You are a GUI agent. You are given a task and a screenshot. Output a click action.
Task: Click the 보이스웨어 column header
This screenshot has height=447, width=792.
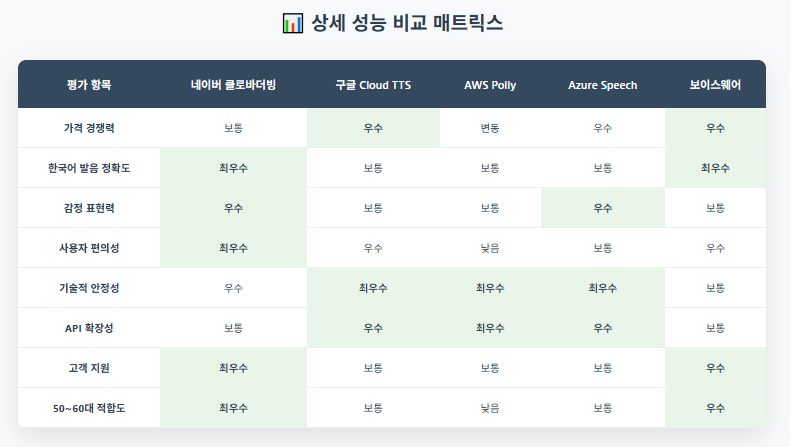[715, 85]
